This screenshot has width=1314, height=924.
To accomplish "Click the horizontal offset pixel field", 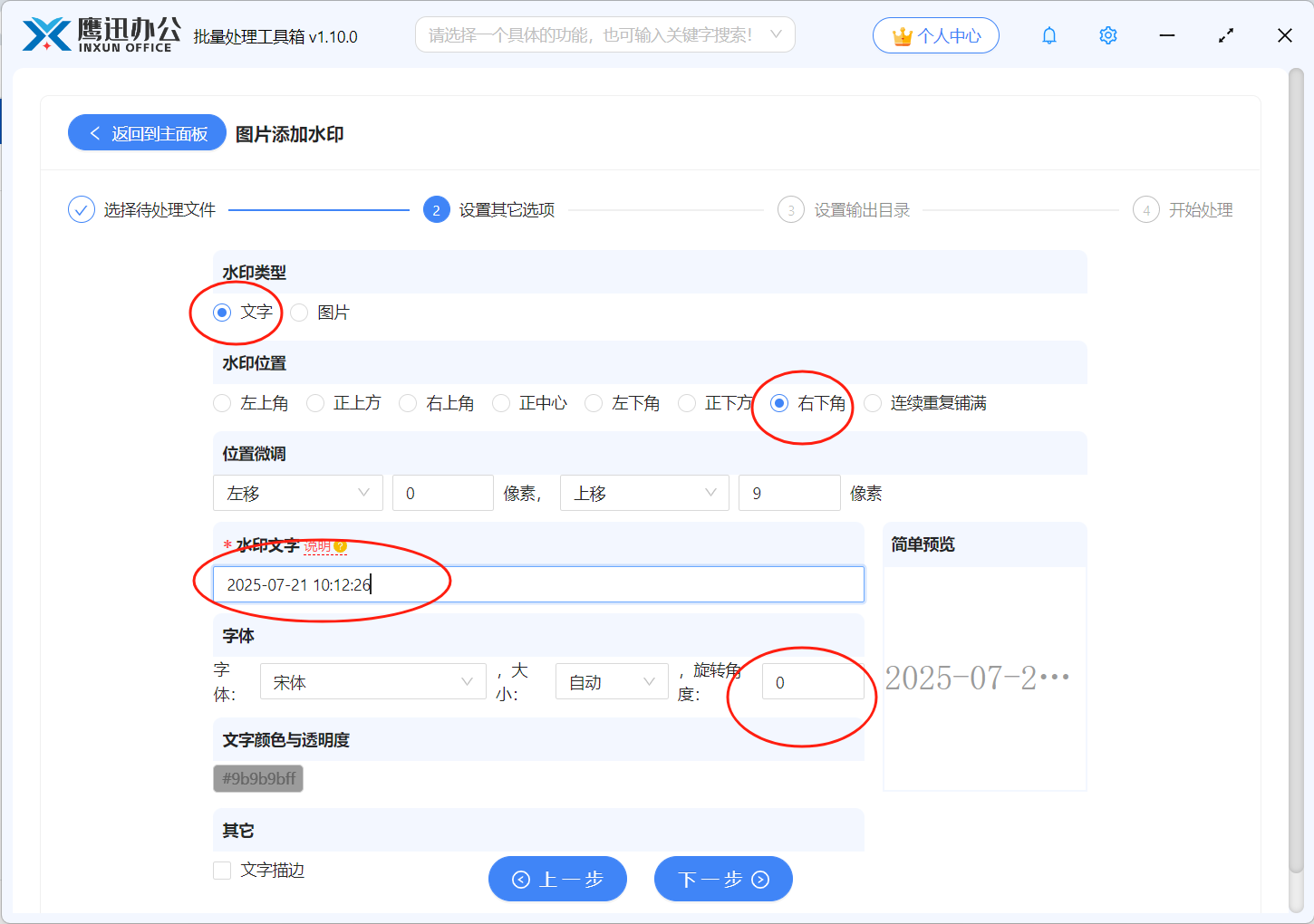I will [443, 493].
